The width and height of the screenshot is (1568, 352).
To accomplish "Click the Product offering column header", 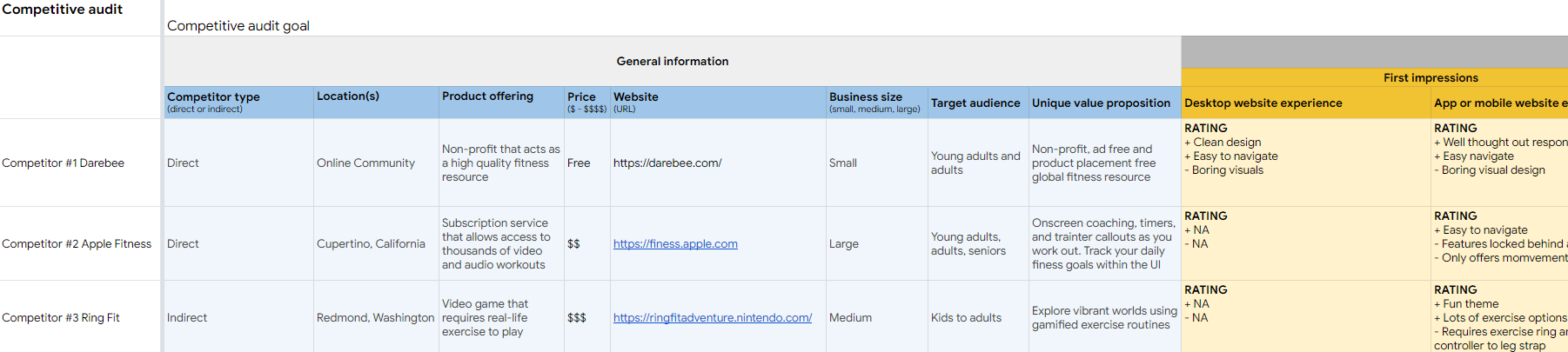I will click(x=487, y=96).
